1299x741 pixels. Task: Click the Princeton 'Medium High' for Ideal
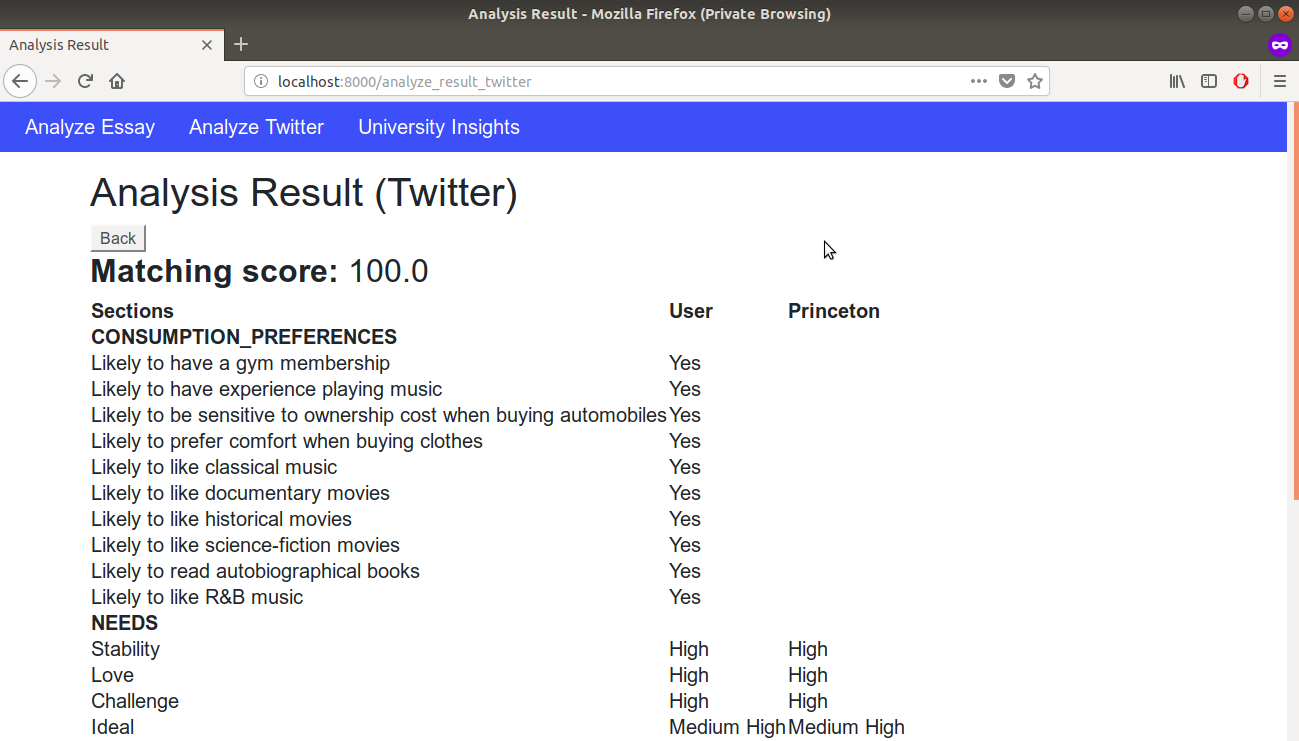pos(846,727)
